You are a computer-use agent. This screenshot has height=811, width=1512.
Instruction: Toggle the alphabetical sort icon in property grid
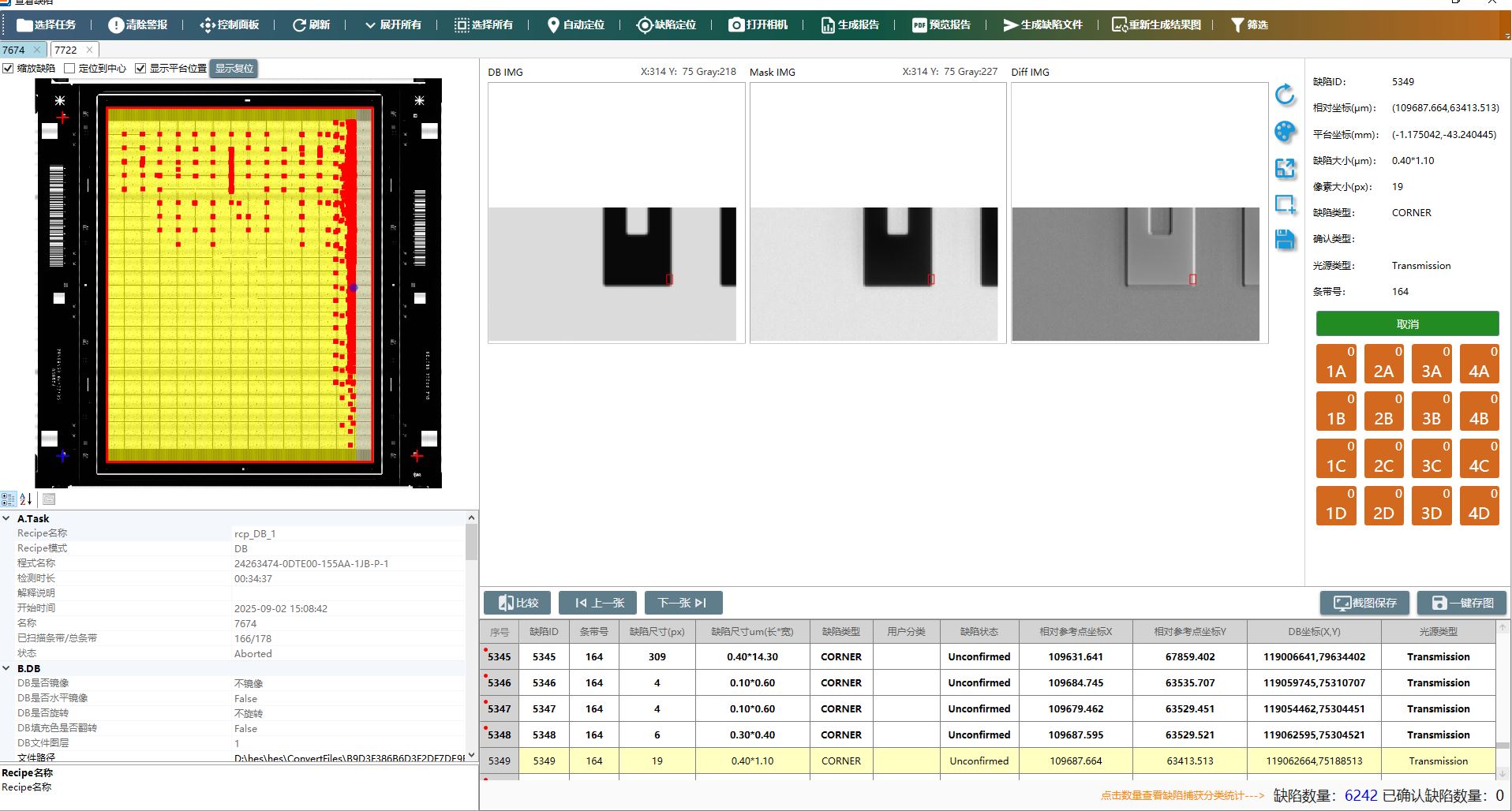pyautogui.click(x=26, y=499)
